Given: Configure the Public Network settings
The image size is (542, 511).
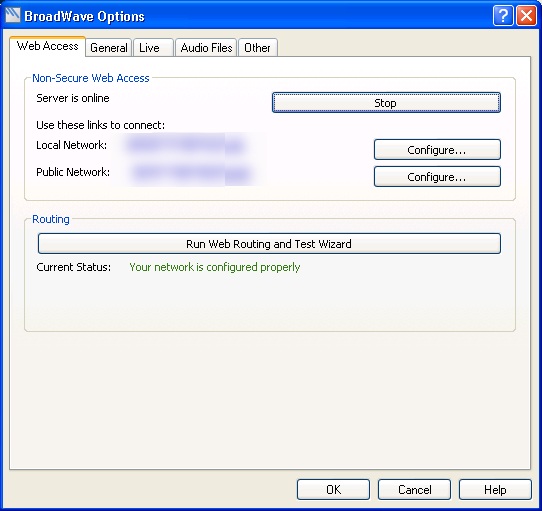Looking at the screenshot, I should [x=437, y=177].
